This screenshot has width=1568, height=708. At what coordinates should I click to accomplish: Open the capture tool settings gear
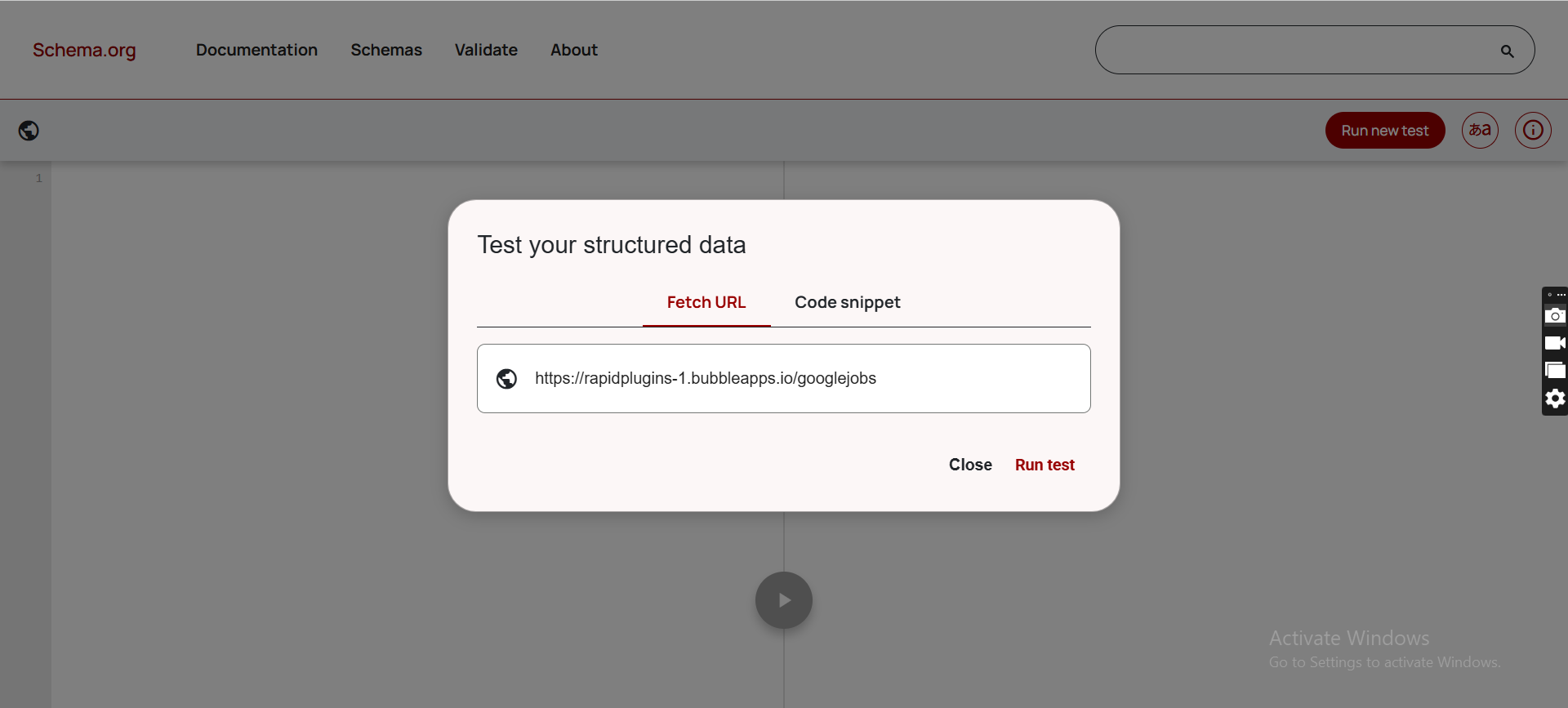tap(1554, 399)
